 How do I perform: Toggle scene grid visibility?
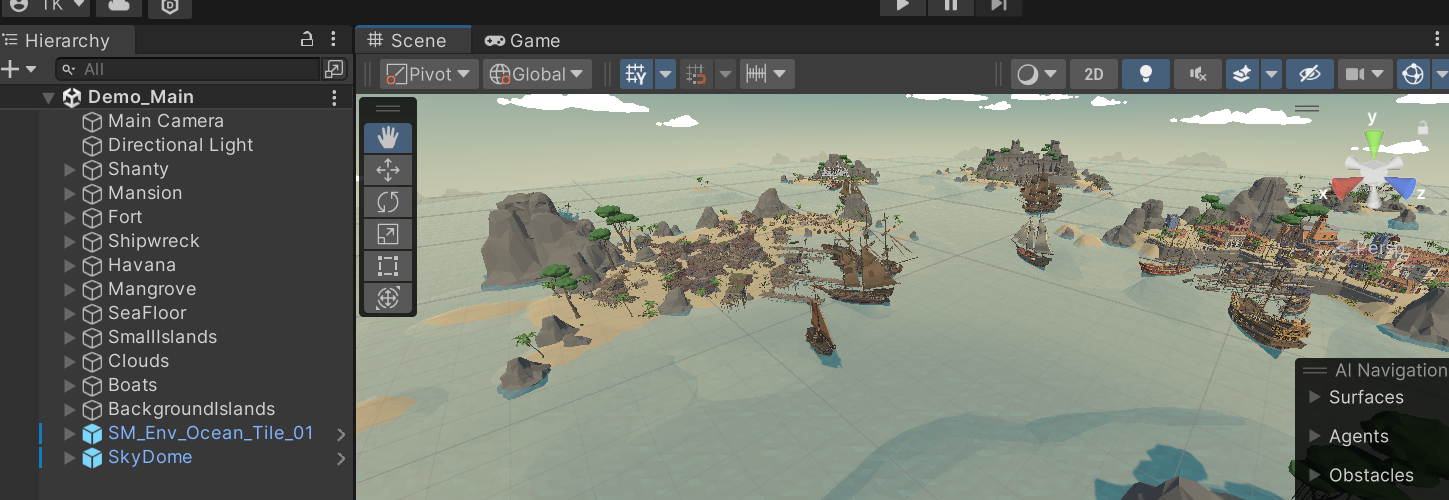click(636, 74)
